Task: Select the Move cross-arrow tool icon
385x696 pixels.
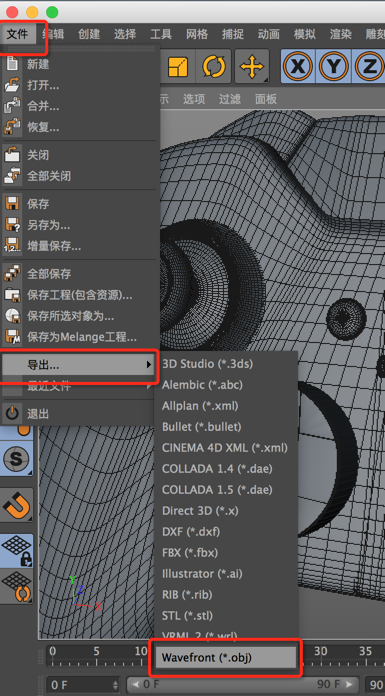Action: 252,66
